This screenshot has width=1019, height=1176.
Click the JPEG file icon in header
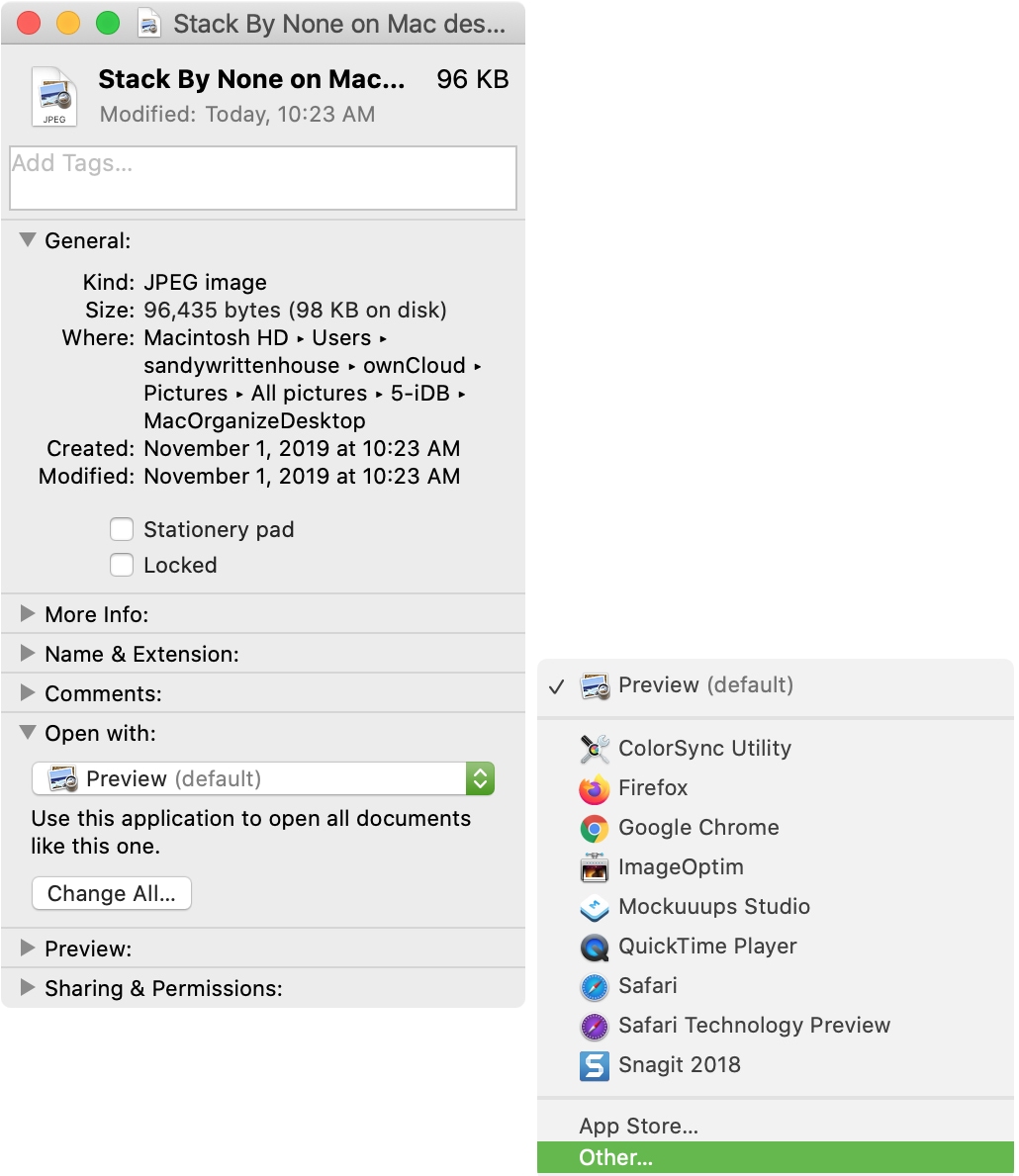[x=54, y=96]
